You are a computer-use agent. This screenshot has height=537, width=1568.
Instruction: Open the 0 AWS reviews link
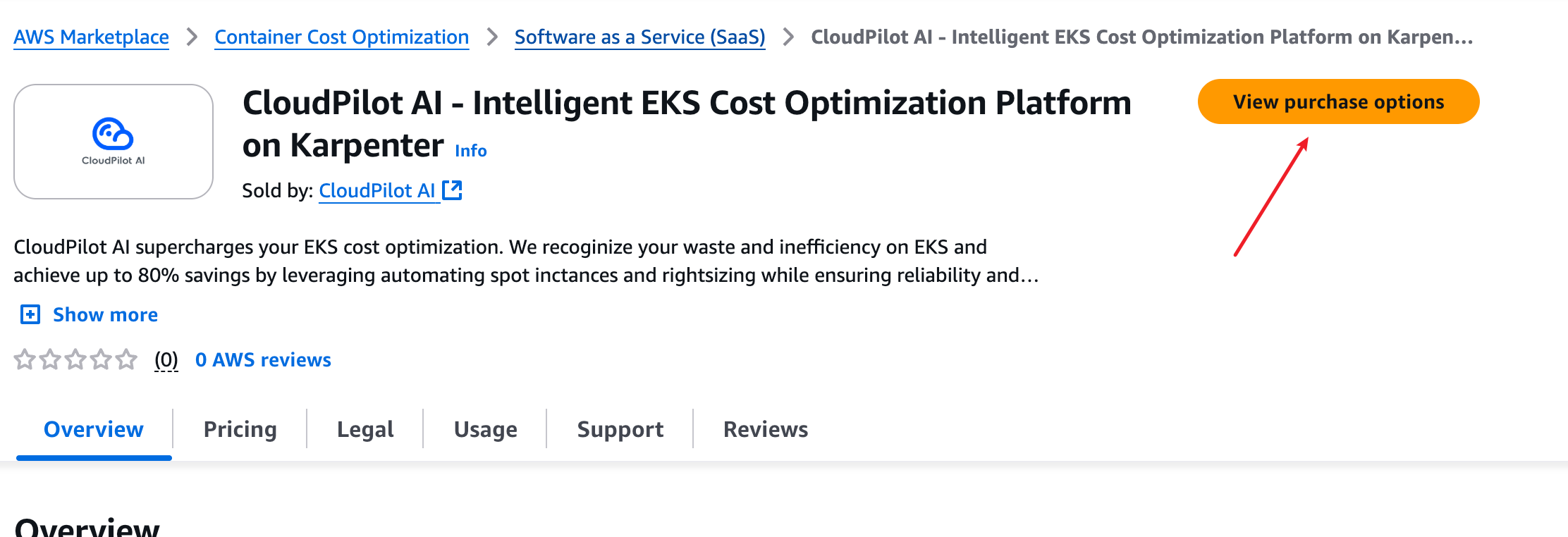pyautogui.click(x=263, y=359)
